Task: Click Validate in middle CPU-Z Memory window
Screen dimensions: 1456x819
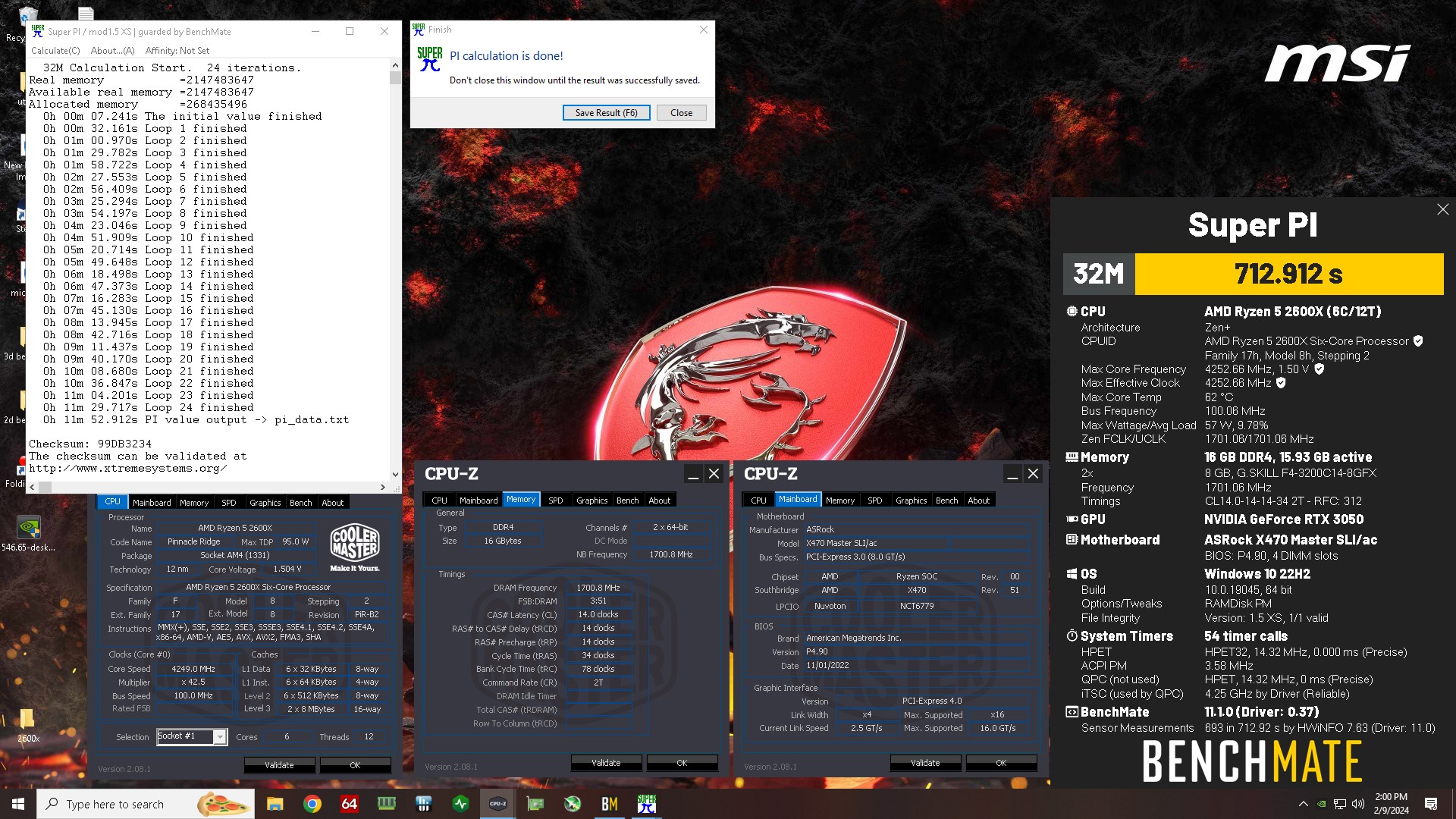Action: [606, 763]
